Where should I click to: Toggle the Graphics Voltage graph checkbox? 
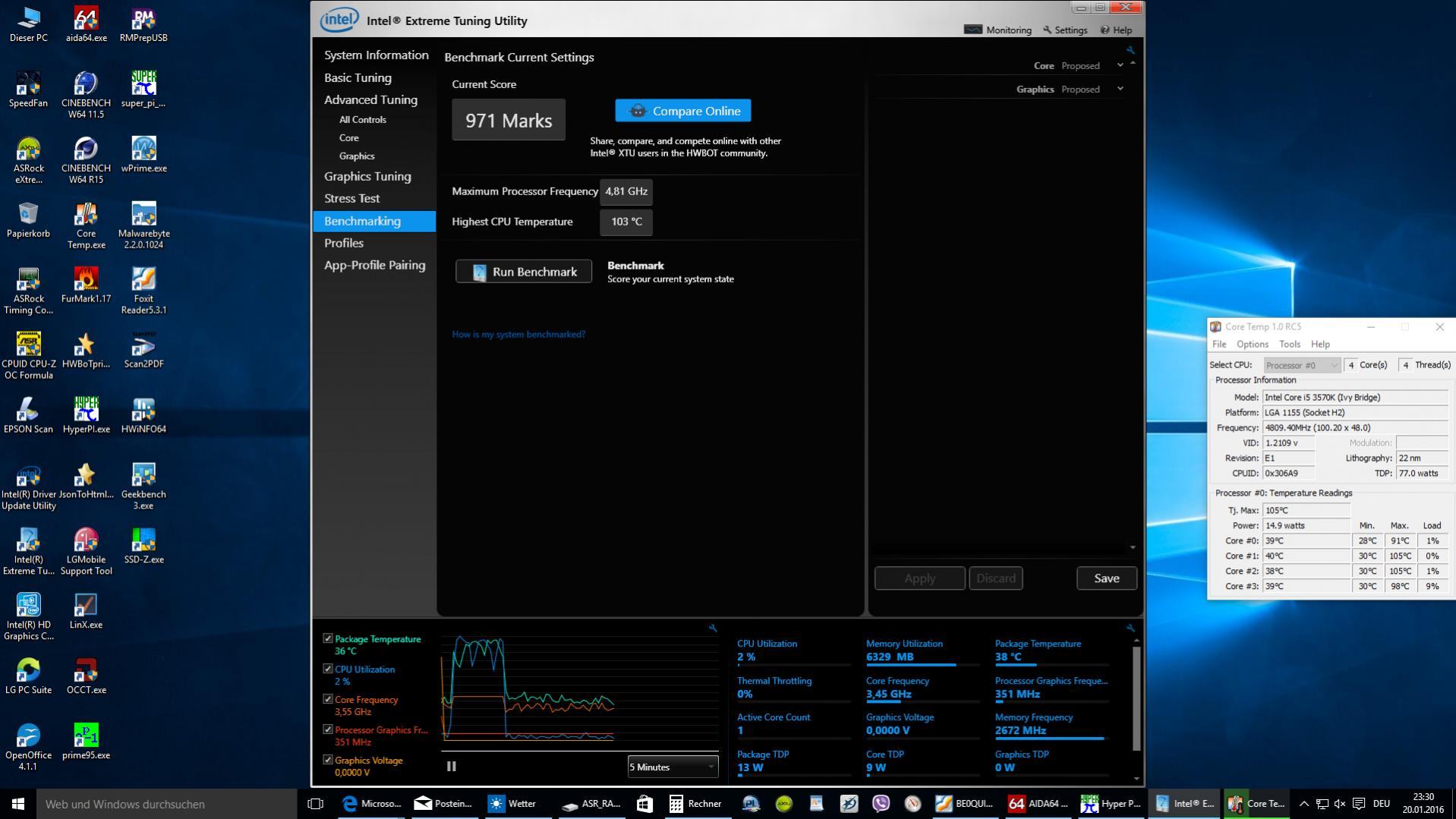[x=328, y=760]
